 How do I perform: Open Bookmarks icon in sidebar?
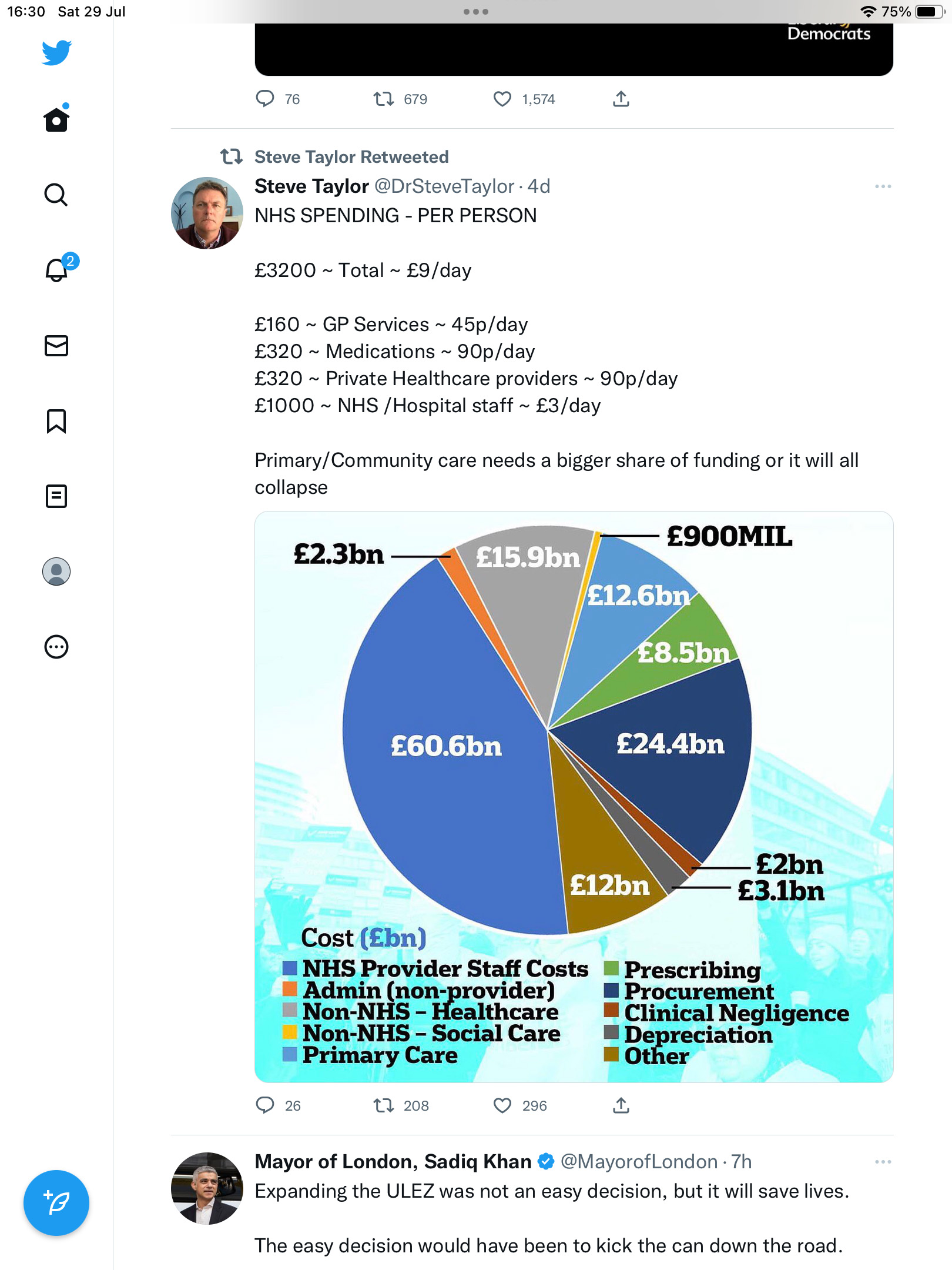click(56, 421)
